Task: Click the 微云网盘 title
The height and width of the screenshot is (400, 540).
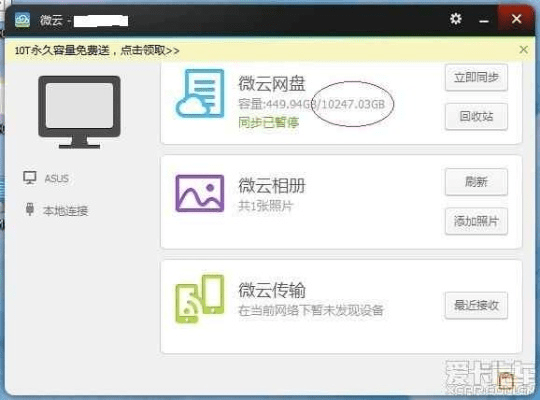Action: (272, 84)
